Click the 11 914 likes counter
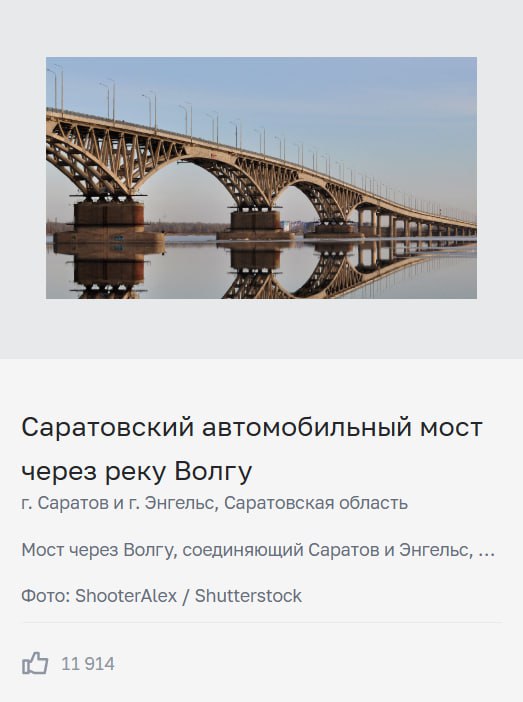The image size is (523, 702). click(88, 664)
